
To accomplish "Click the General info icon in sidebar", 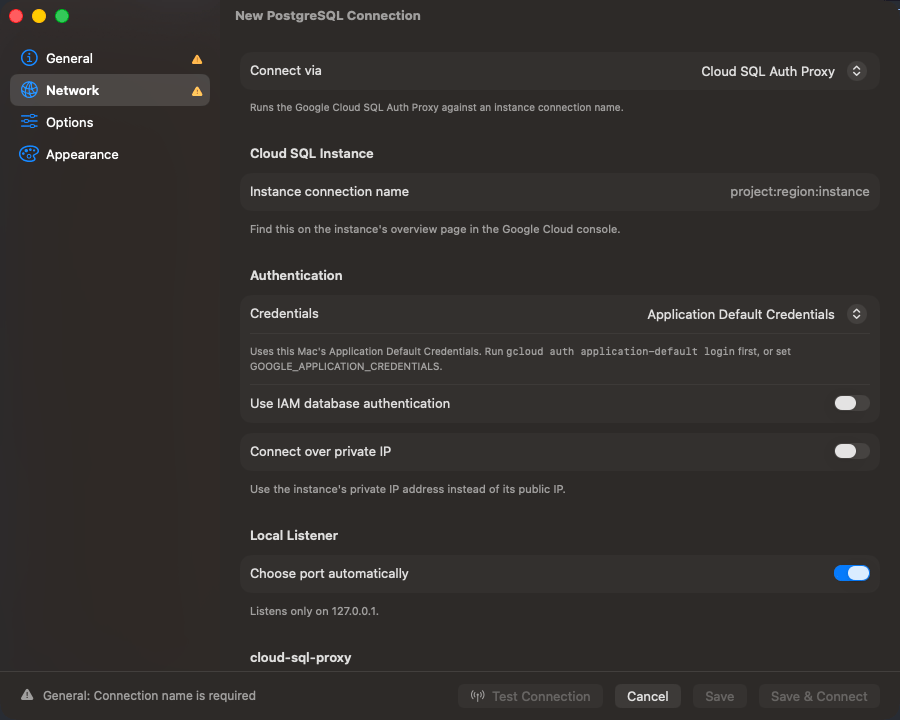I will (29, 58).
